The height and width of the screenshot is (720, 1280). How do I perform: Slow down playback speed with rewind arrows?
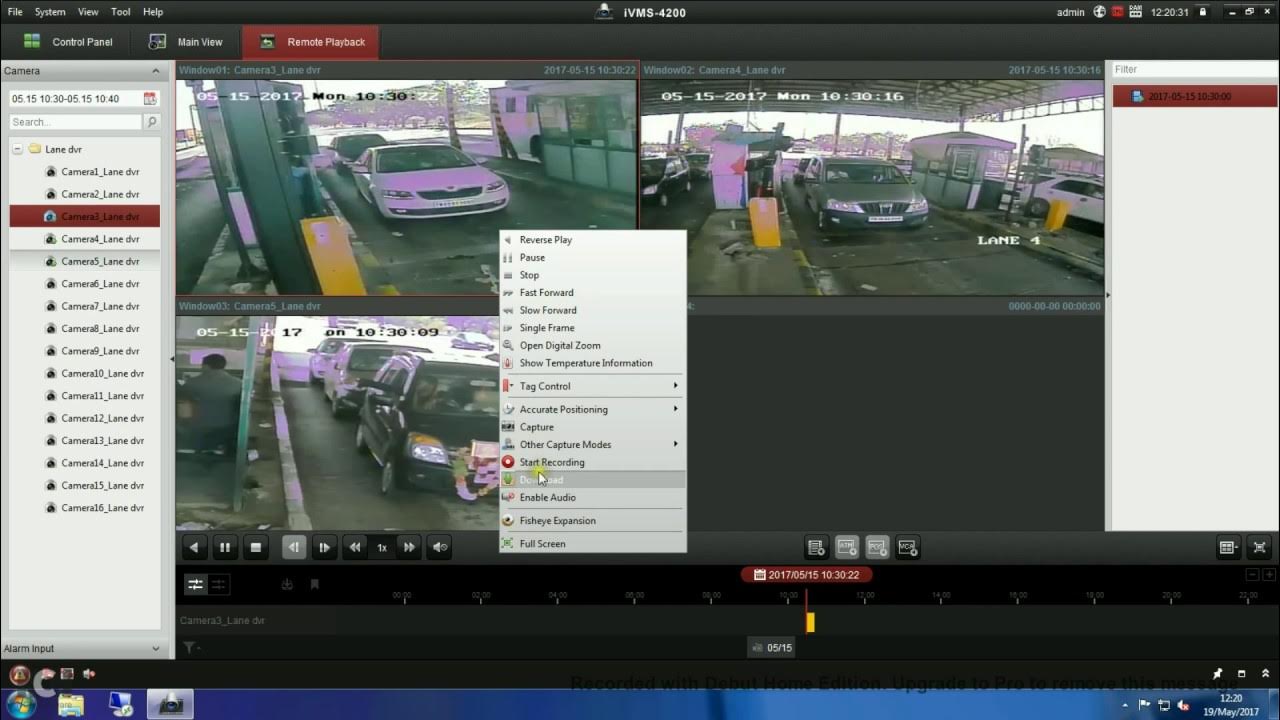click(x=355, y=547)
